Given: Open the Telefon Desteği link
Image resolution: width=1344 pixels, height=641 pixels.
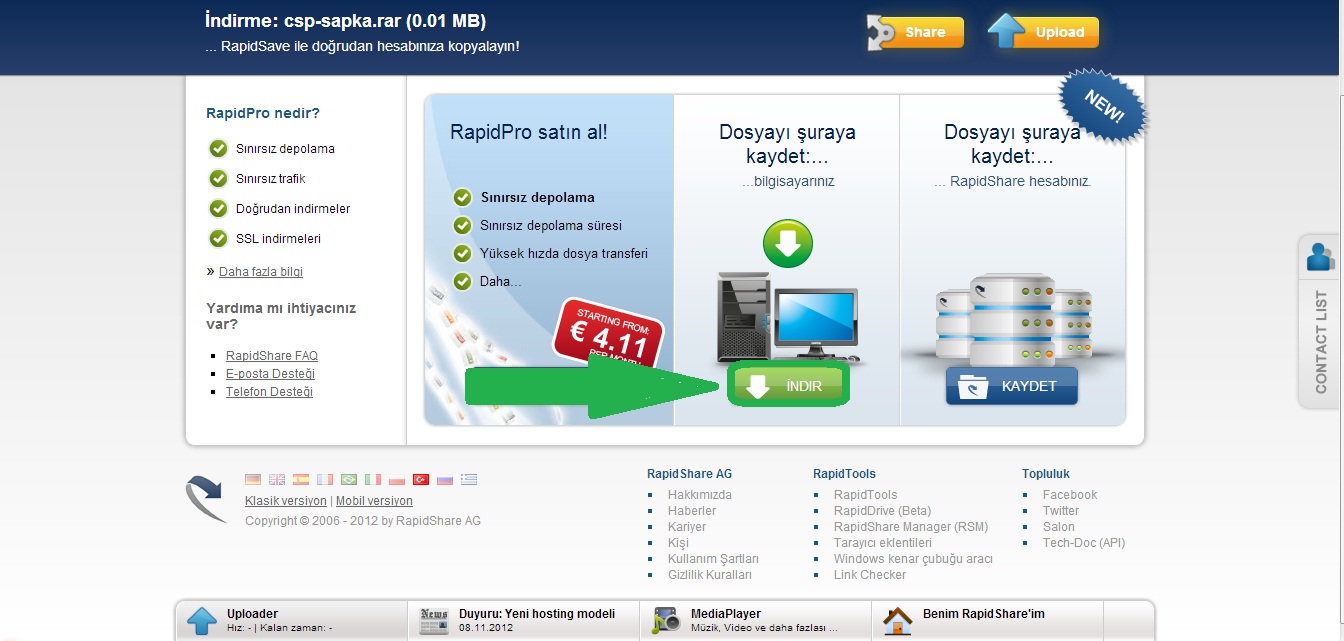Looking at the screenshot, I should point(269,392).
